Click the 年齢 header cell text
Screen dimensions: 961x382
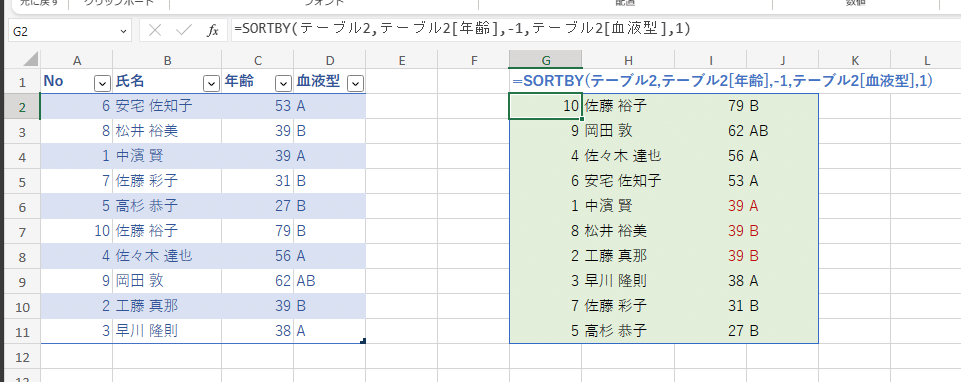[x=239, y=82]
